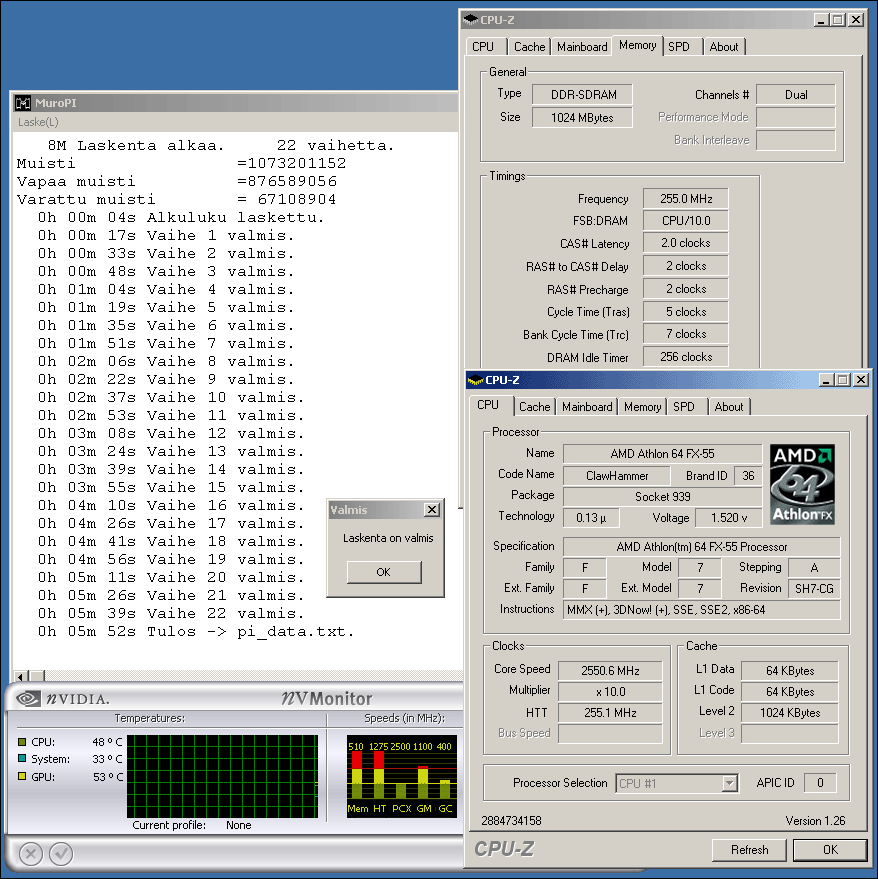This screenshot has height=879, width=878.
Task: Open the Laske(L) menu in MuroPI
Action: point(38,122)
